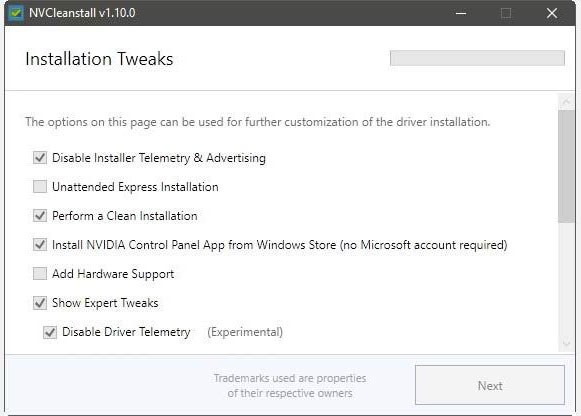Enable Add Hardware Support checkbox
Viewport: 581px width, 416px height.
tap(40, 273)
